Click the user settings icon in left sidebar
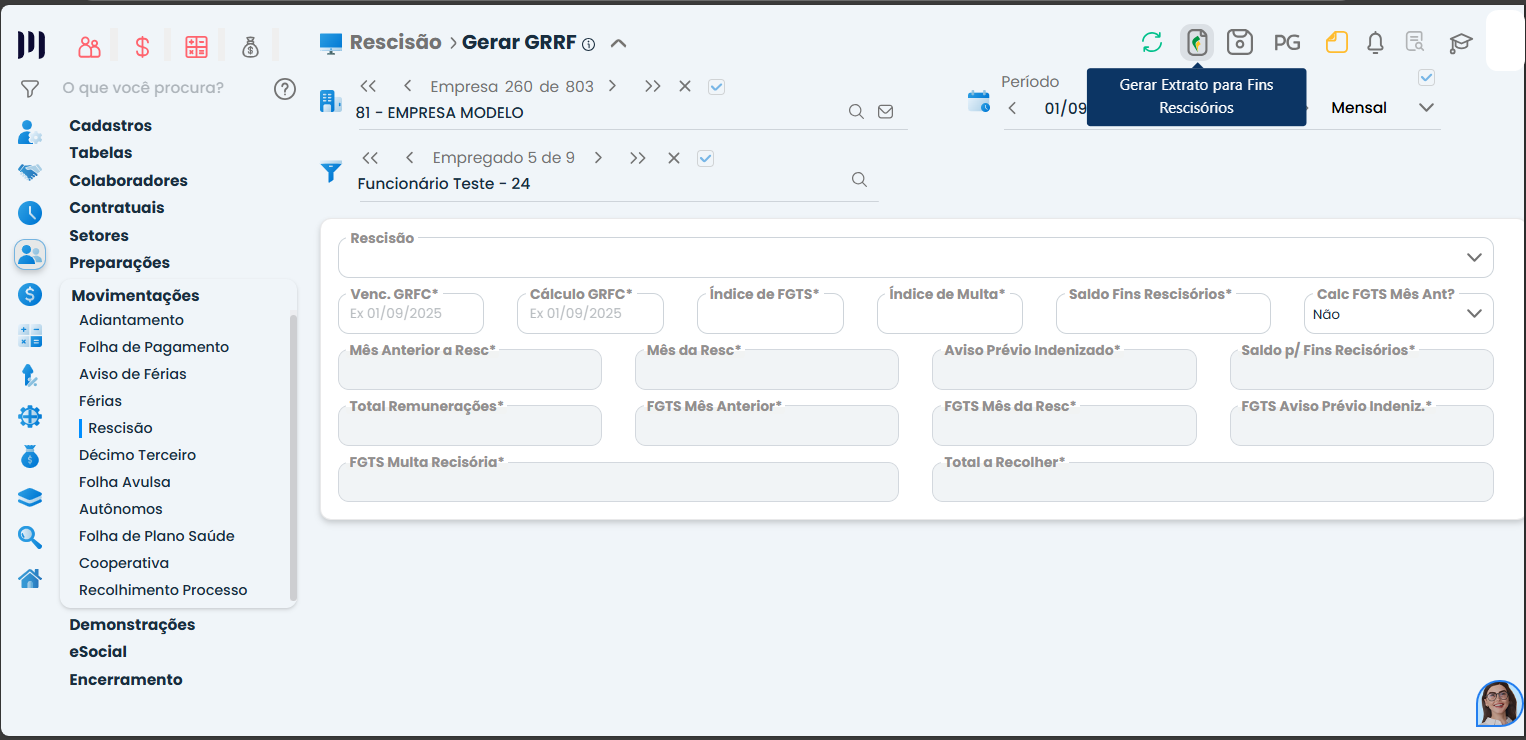The height and width of the screenshot is (740, 1526). tap(30, 132)
